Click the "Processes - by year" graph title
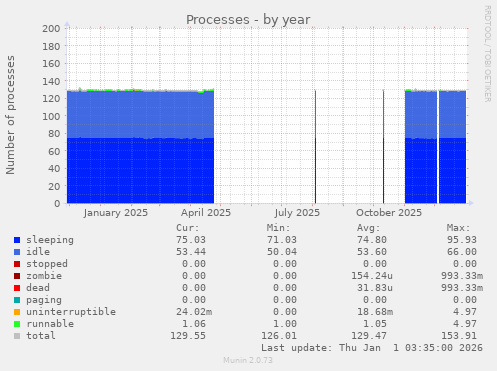The height and width of the screenshot is (371, 497). 248,20
